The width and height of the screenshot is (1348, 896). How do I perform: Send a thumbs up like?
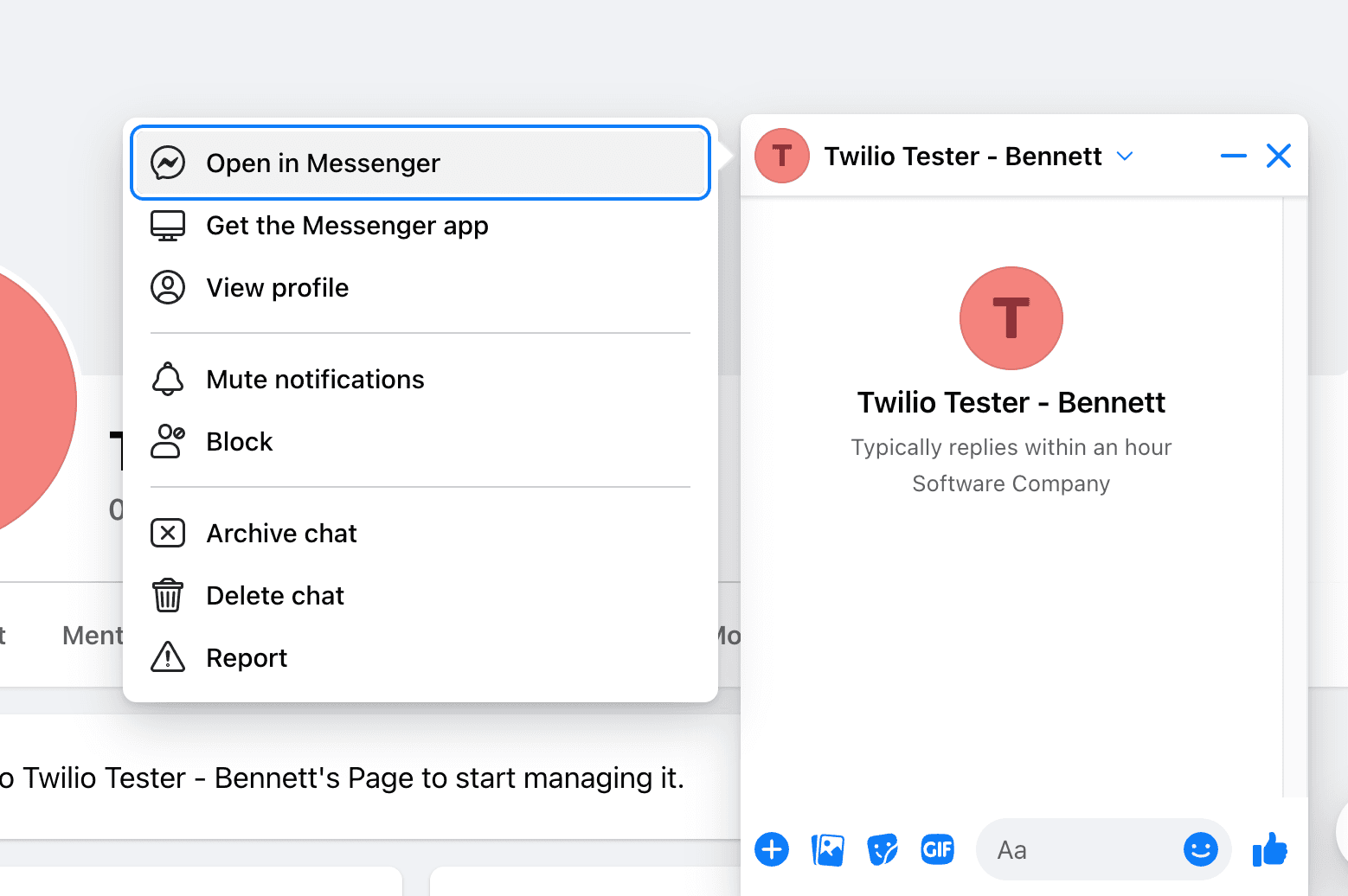click(x=1268, y=849)
